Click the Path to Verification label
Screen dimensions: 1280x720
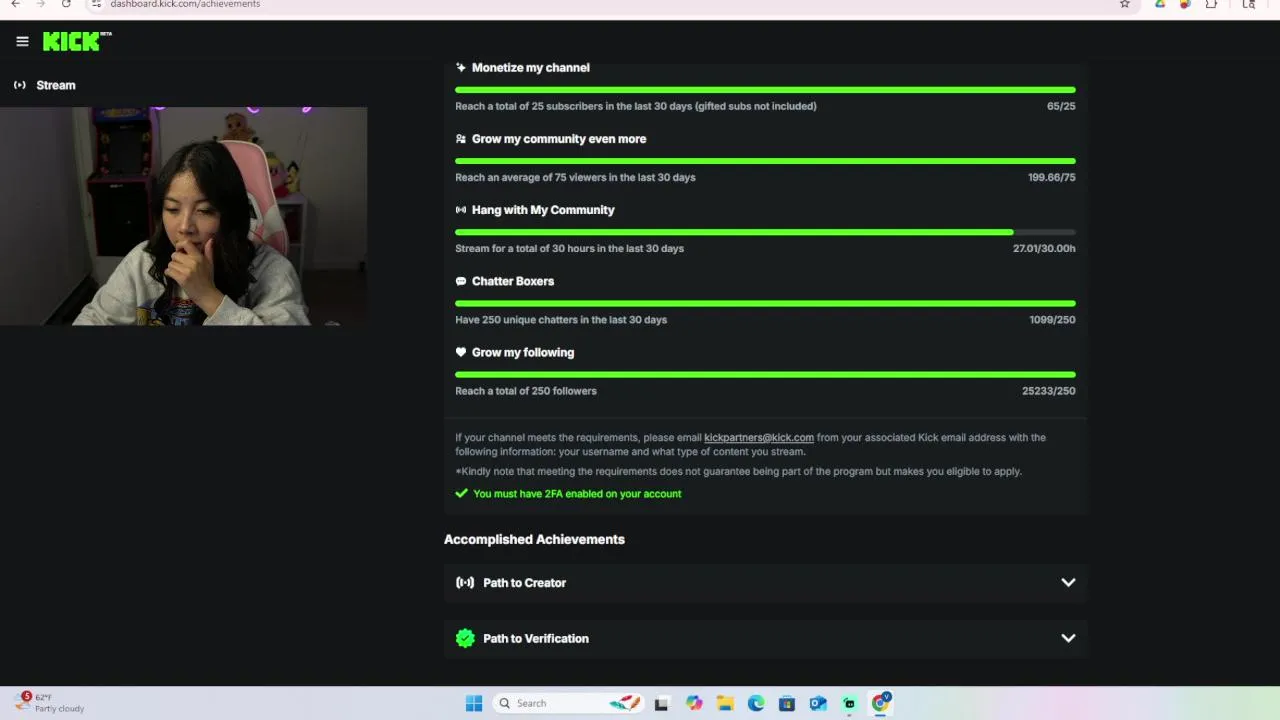(536, 638)
